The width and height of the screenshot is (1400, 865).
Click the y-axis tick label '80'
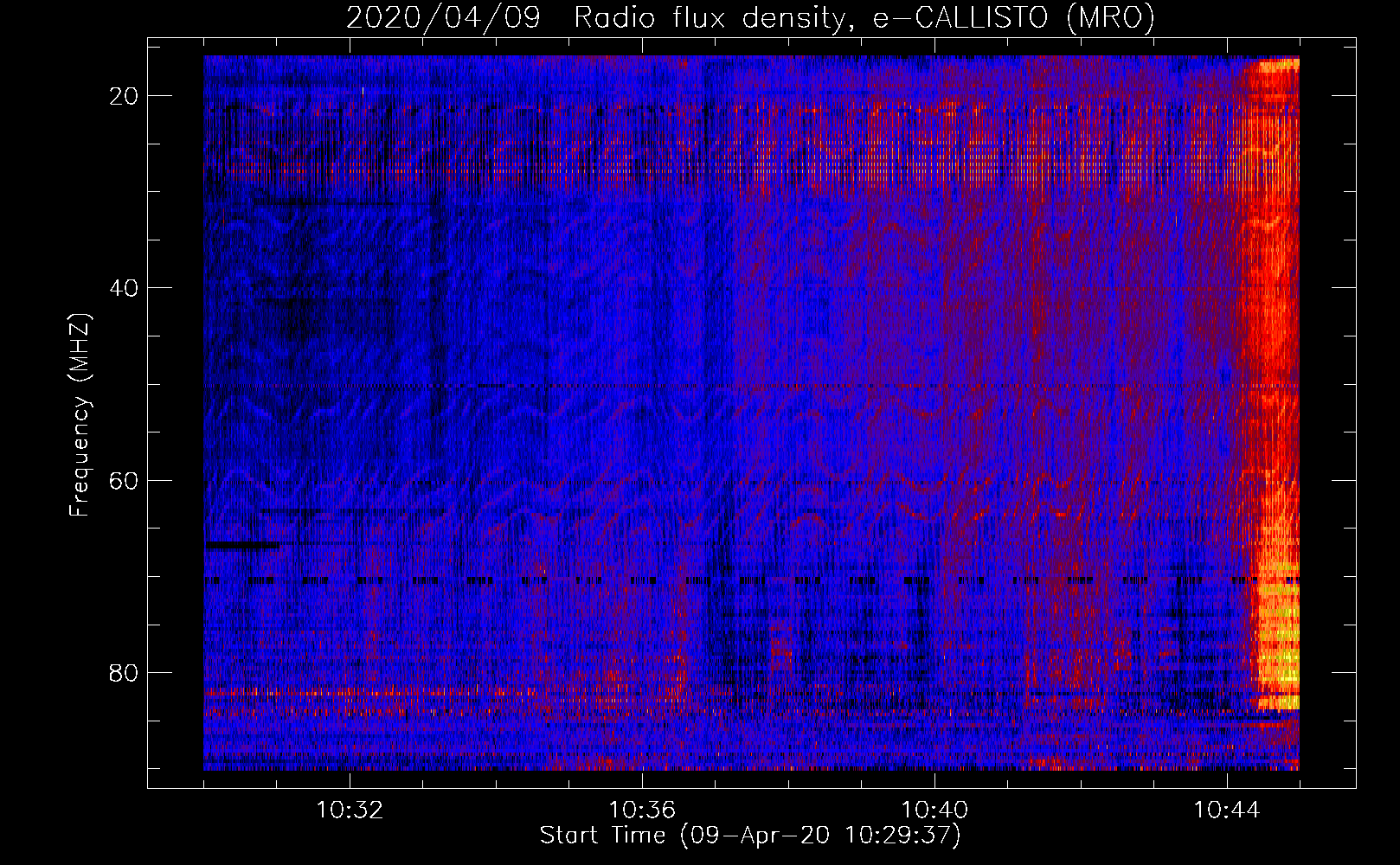(125, 672)
